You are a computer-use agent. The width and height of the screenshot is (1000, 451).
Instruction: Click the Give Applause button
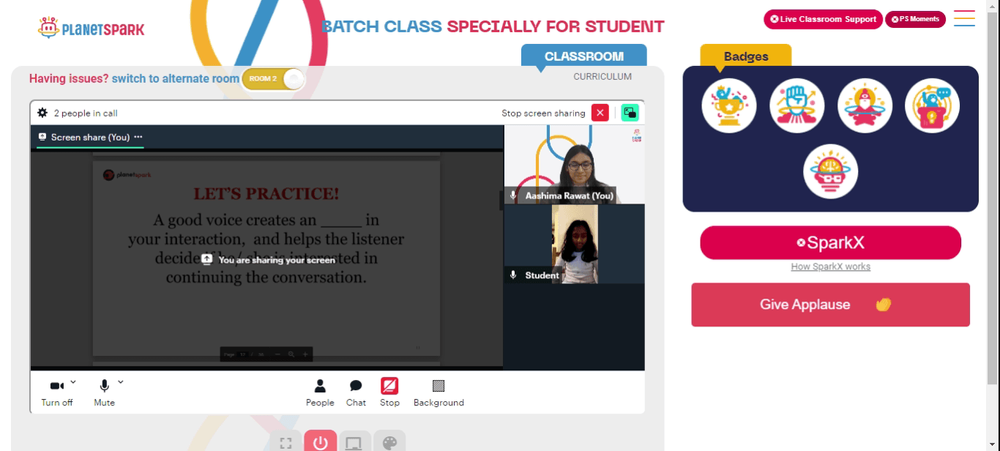tap(830, 304)
